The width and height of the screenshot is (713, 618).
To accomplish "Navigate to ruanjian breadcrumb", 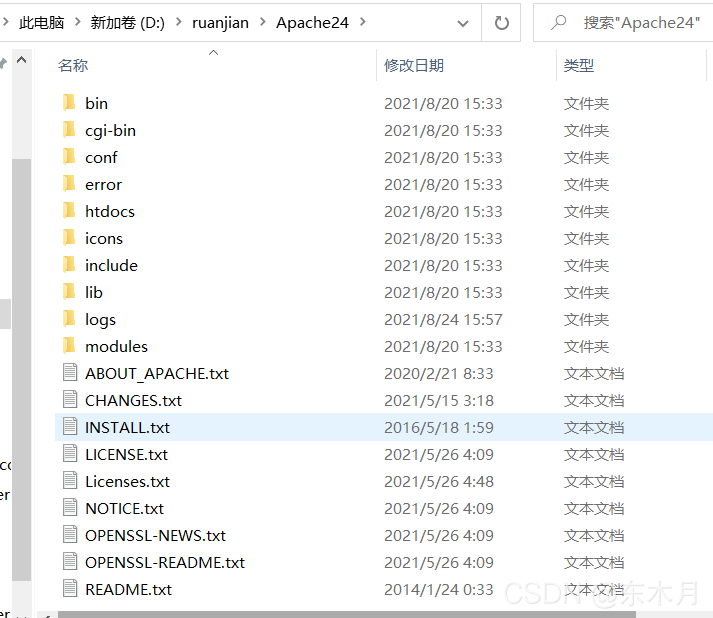I will pos(221,22).
